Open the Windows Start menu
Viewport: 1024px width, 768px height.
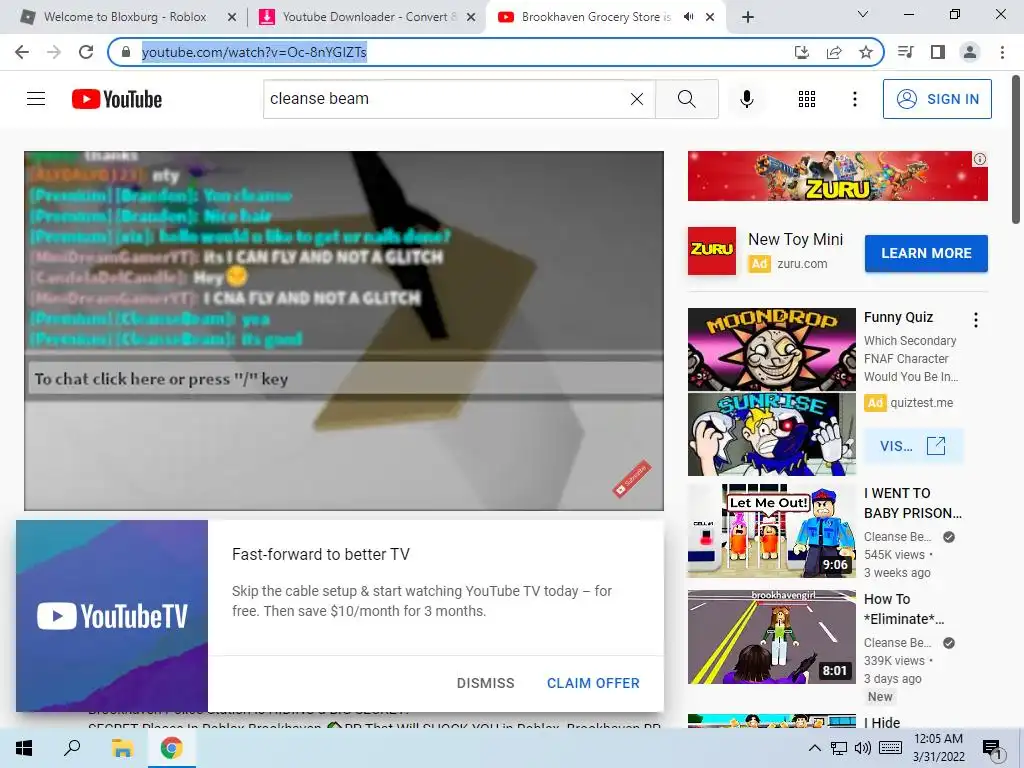click(x=24, y=748)
